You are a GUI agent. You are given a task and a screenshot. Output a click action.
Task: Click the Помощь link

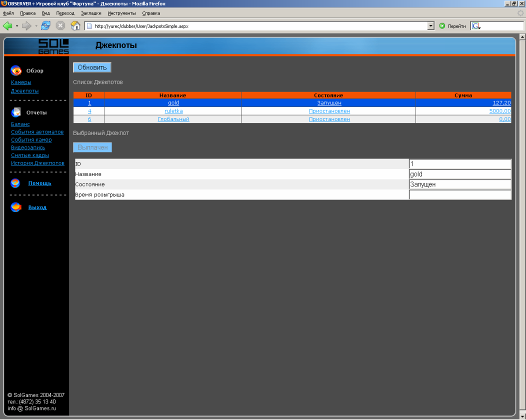(40, 183)
